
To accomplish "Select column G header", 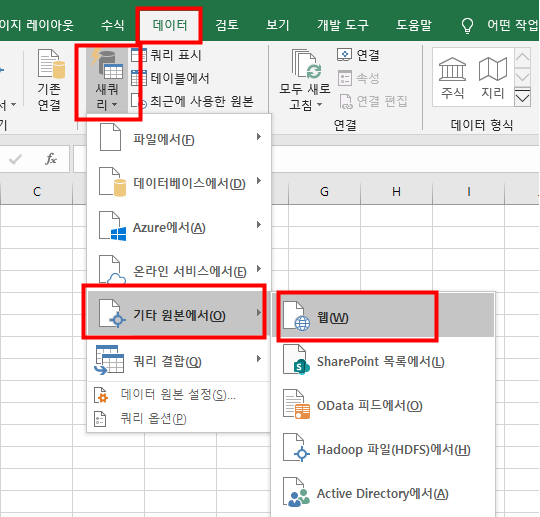I will coord(324,192).
